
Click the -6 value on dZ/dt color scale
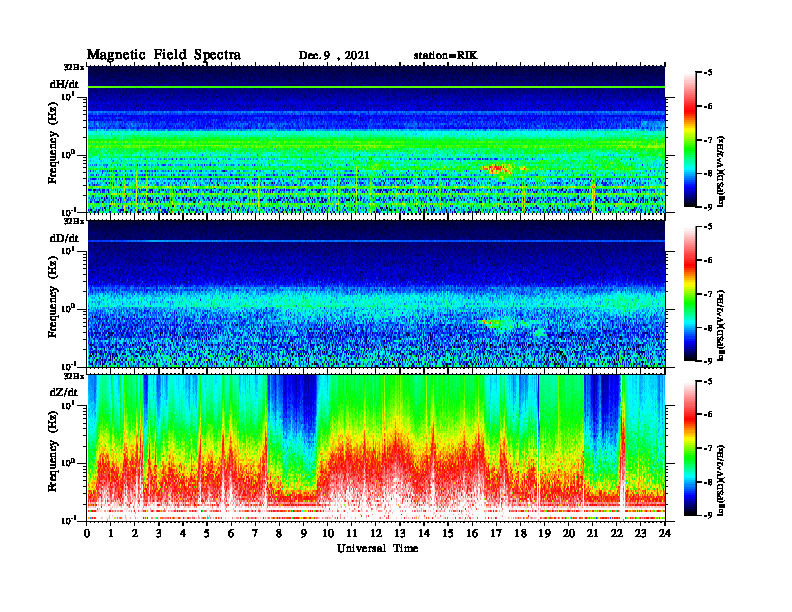pyautogui.click(x=708, y=415)
